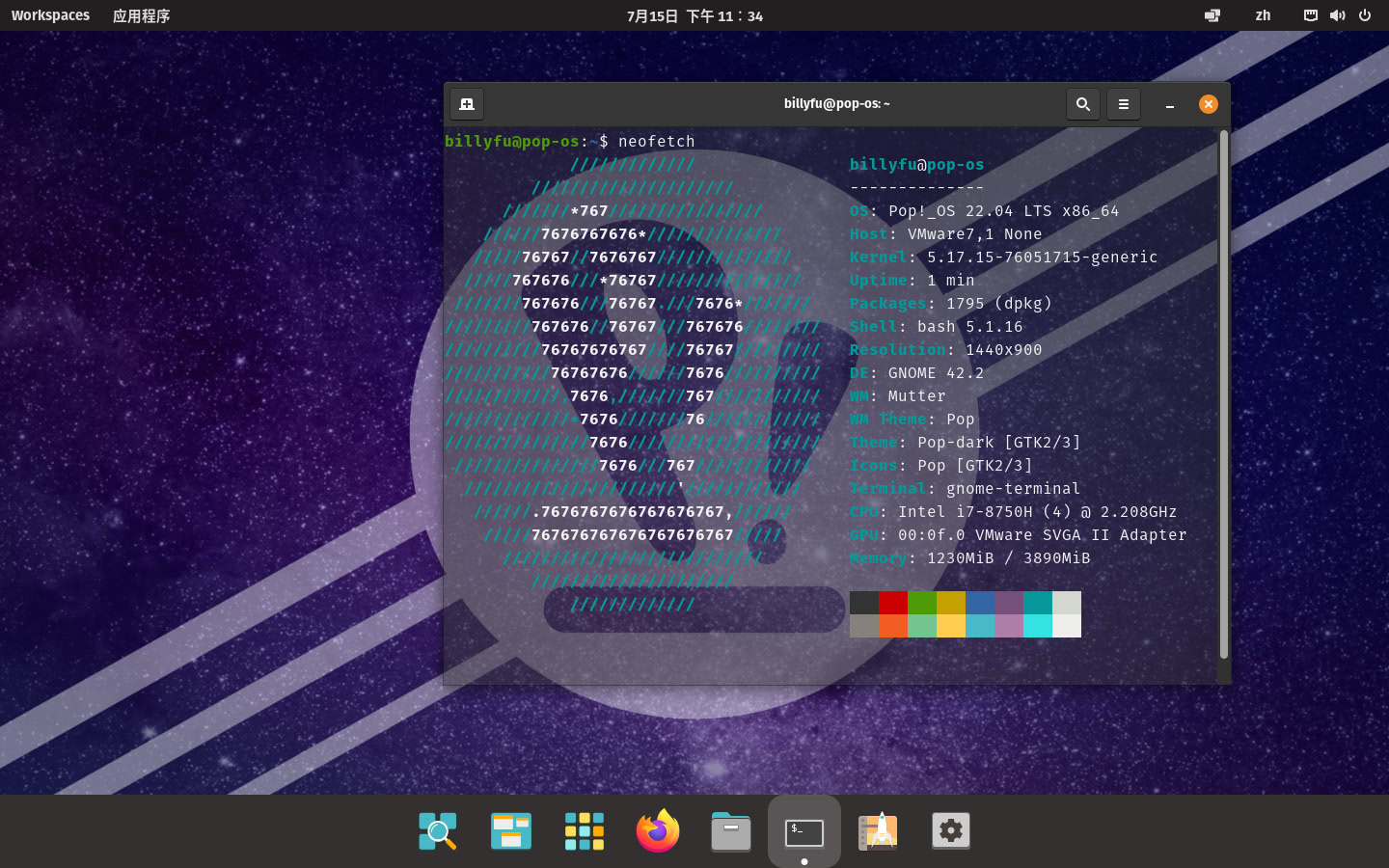Click the terminal title billyfu@pop-os: ~
This screenshot has width=1389, height=868.
point(837,103)
